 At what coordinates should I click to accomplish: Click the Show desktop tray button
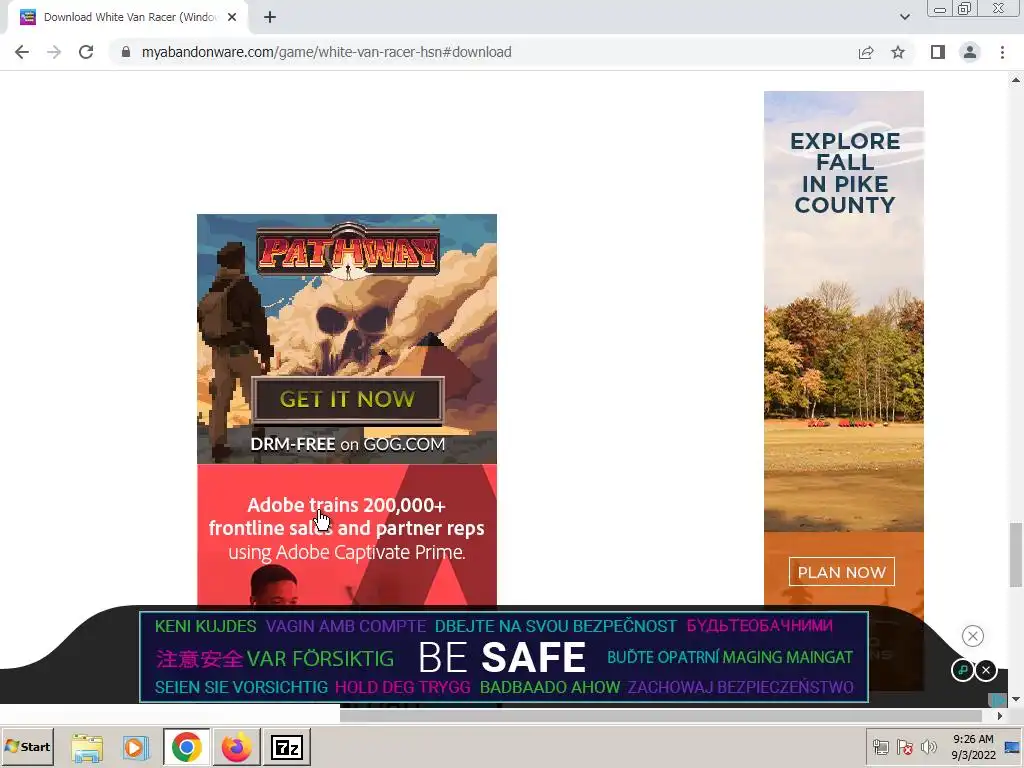pyautogui.click(x=1013, y=747)
